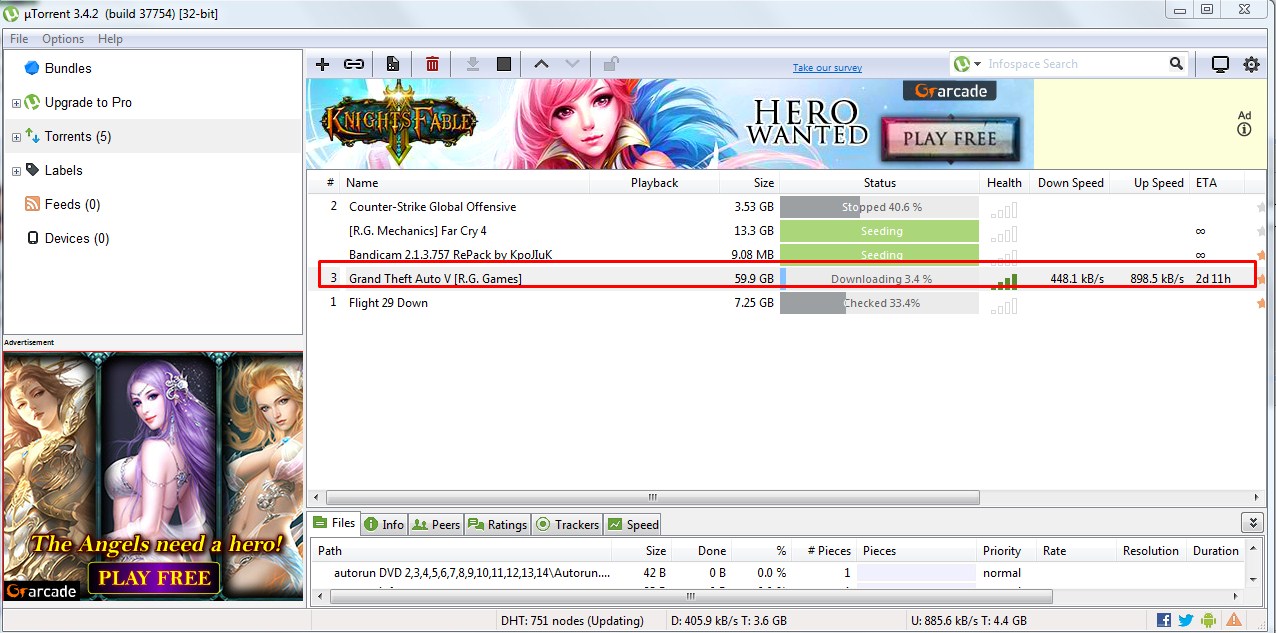The image size is (1276, 633).
Task: Switch to the Peers tab
Action: [x=436, y=523]
